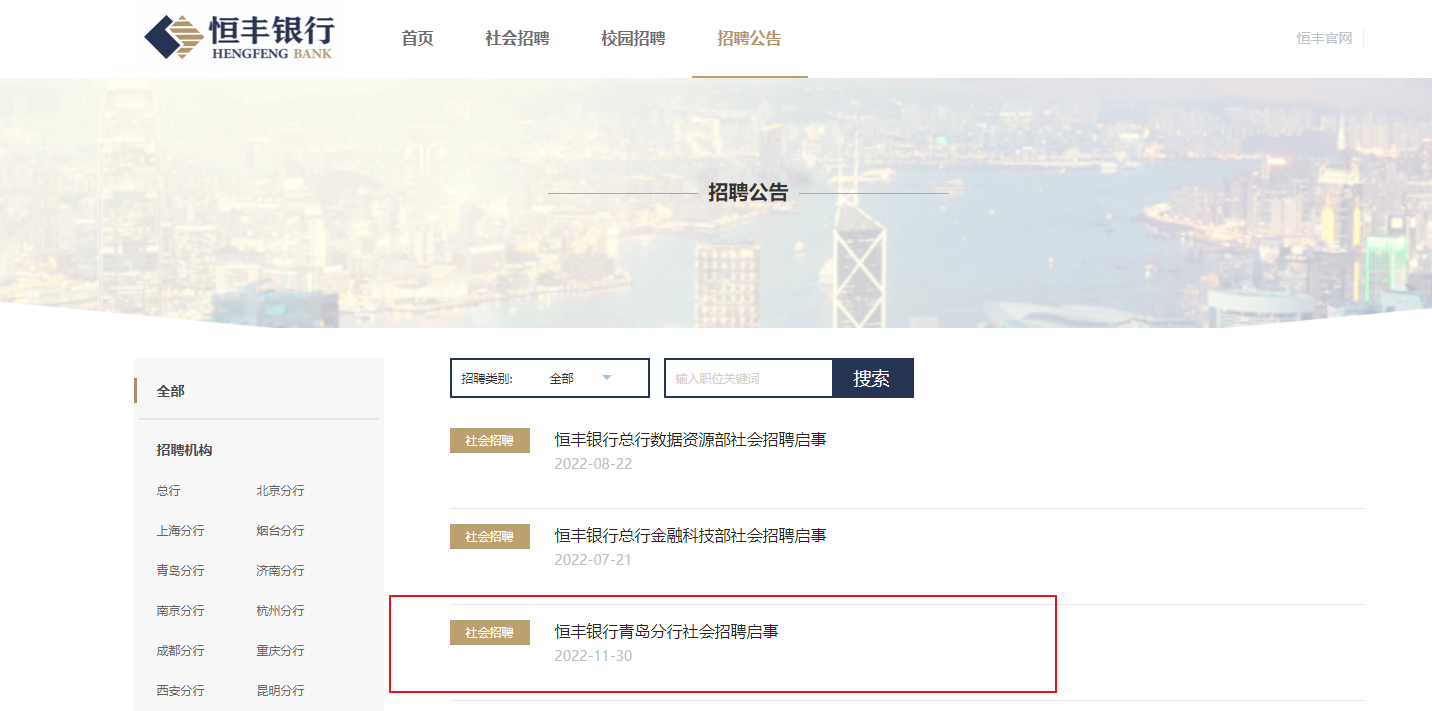This screenshot has width=1432, height=711.
Task: Open 恒丰银行青岛分行社会招聘启事 announcement
Action: 666,632
